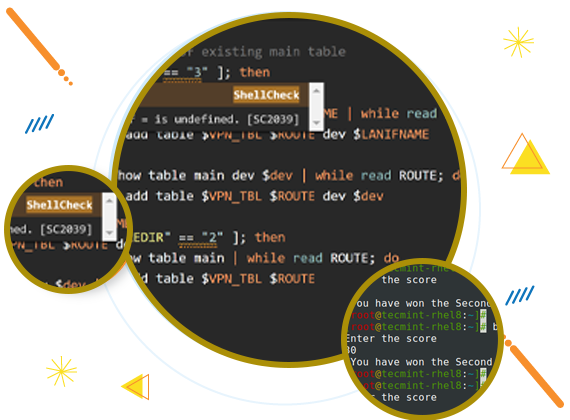
Task: Click the 'existing main table' comment line
Action: (x=273, y=52)
